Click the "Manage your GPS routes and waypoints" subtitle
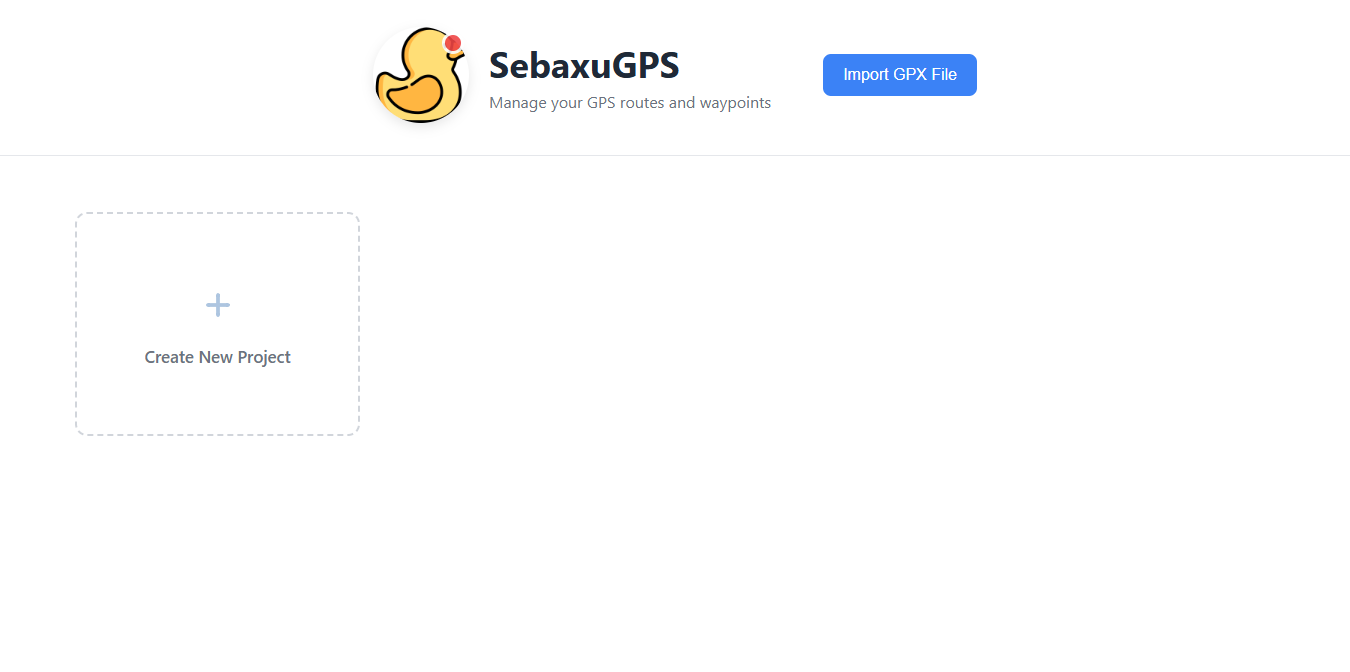This screenshot has height=672, width=1350. click(630, 102)
